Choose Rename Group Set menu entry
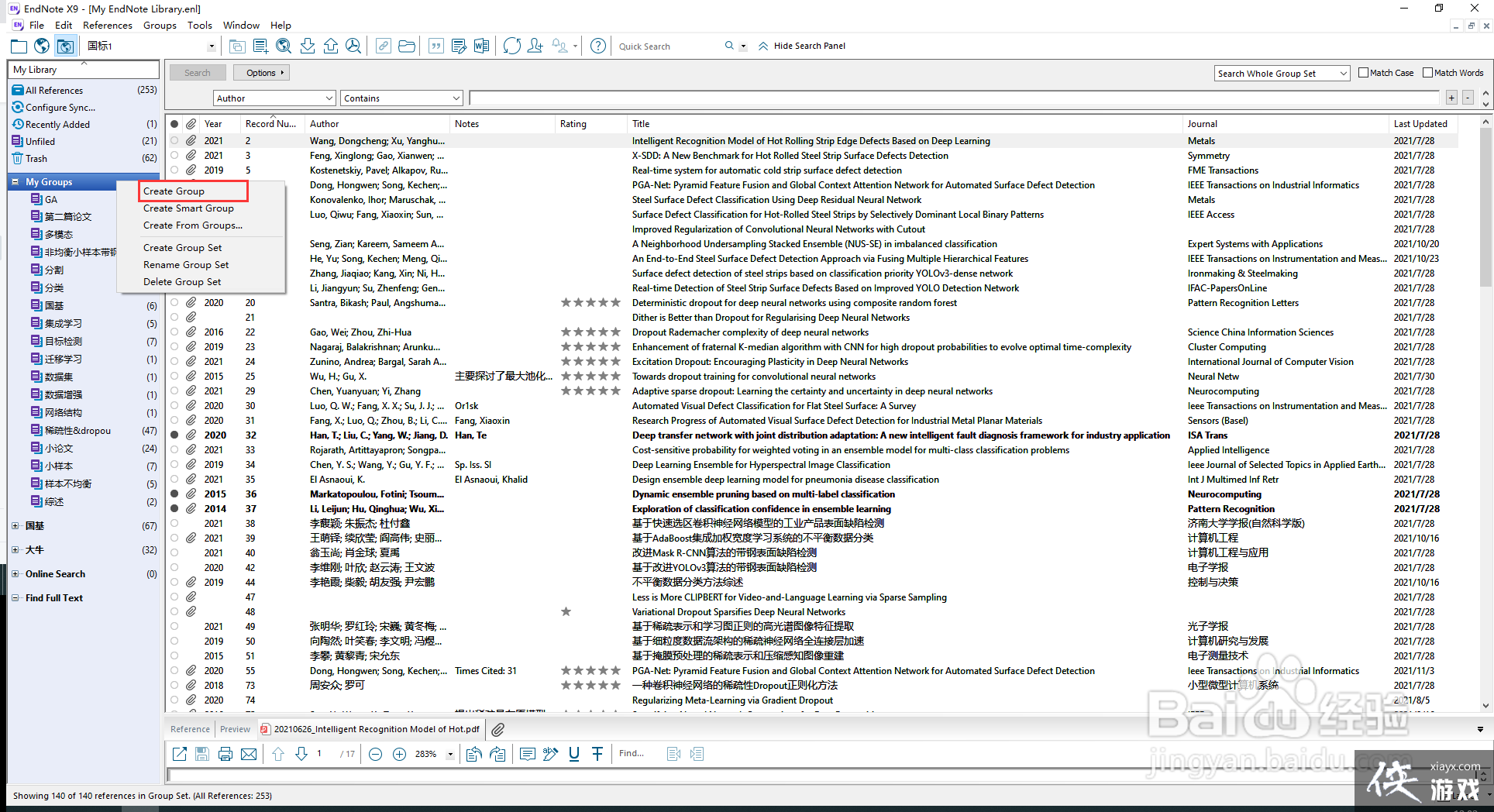 (186, 265)
